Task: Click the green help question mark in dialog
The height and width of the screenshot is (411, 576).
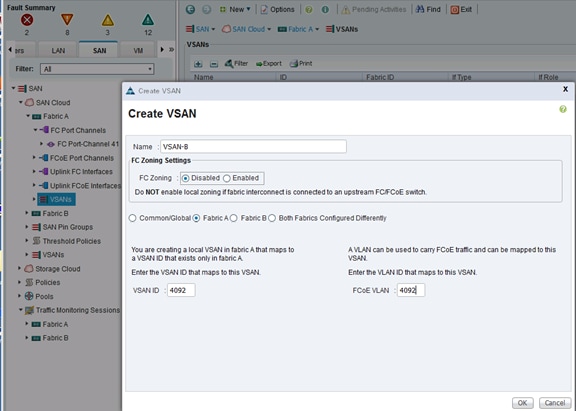Action: pyautogui.click(x=563, y=109)
